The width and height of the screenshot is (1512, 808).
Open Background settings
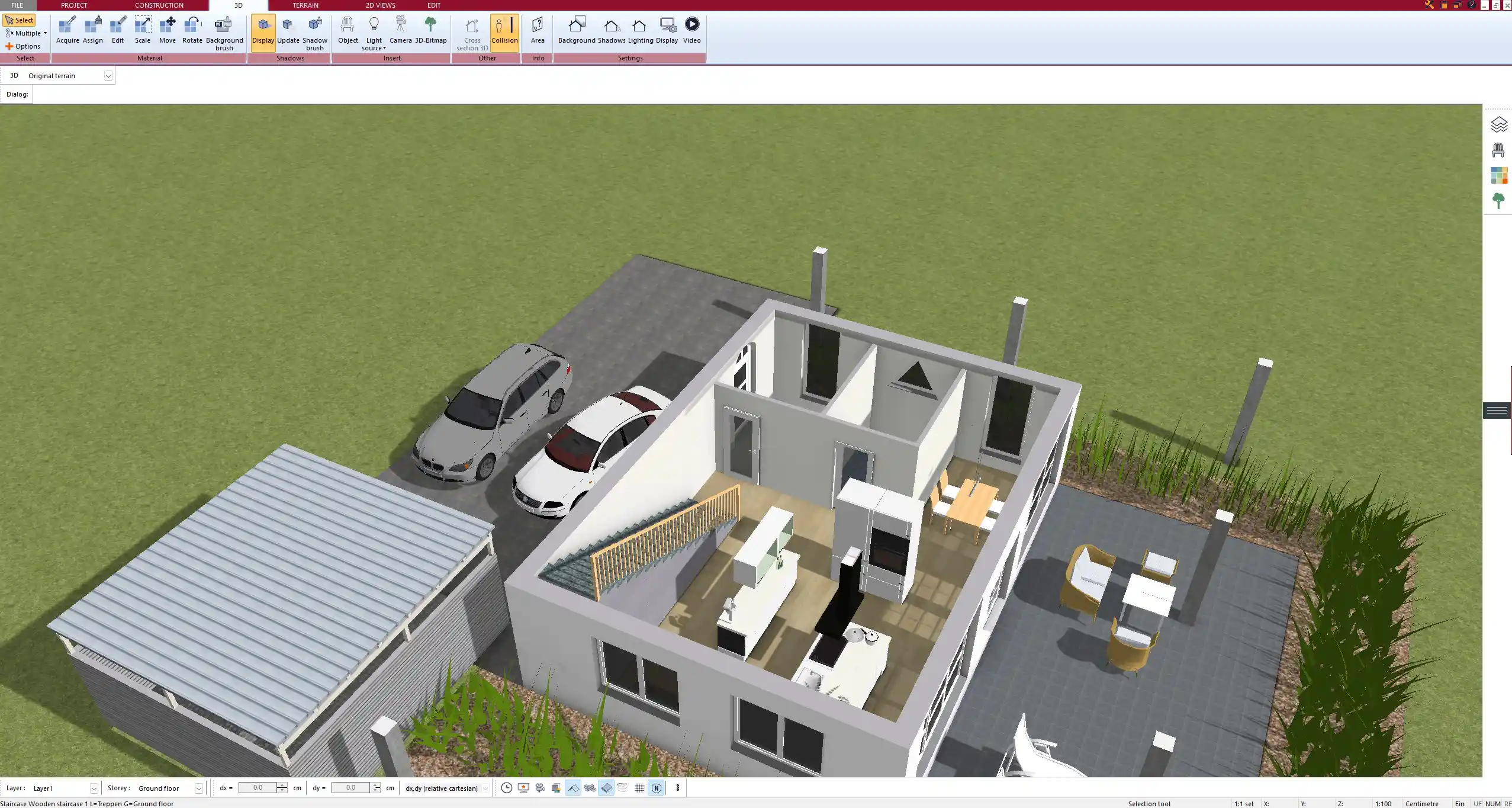tap(577, 31)
